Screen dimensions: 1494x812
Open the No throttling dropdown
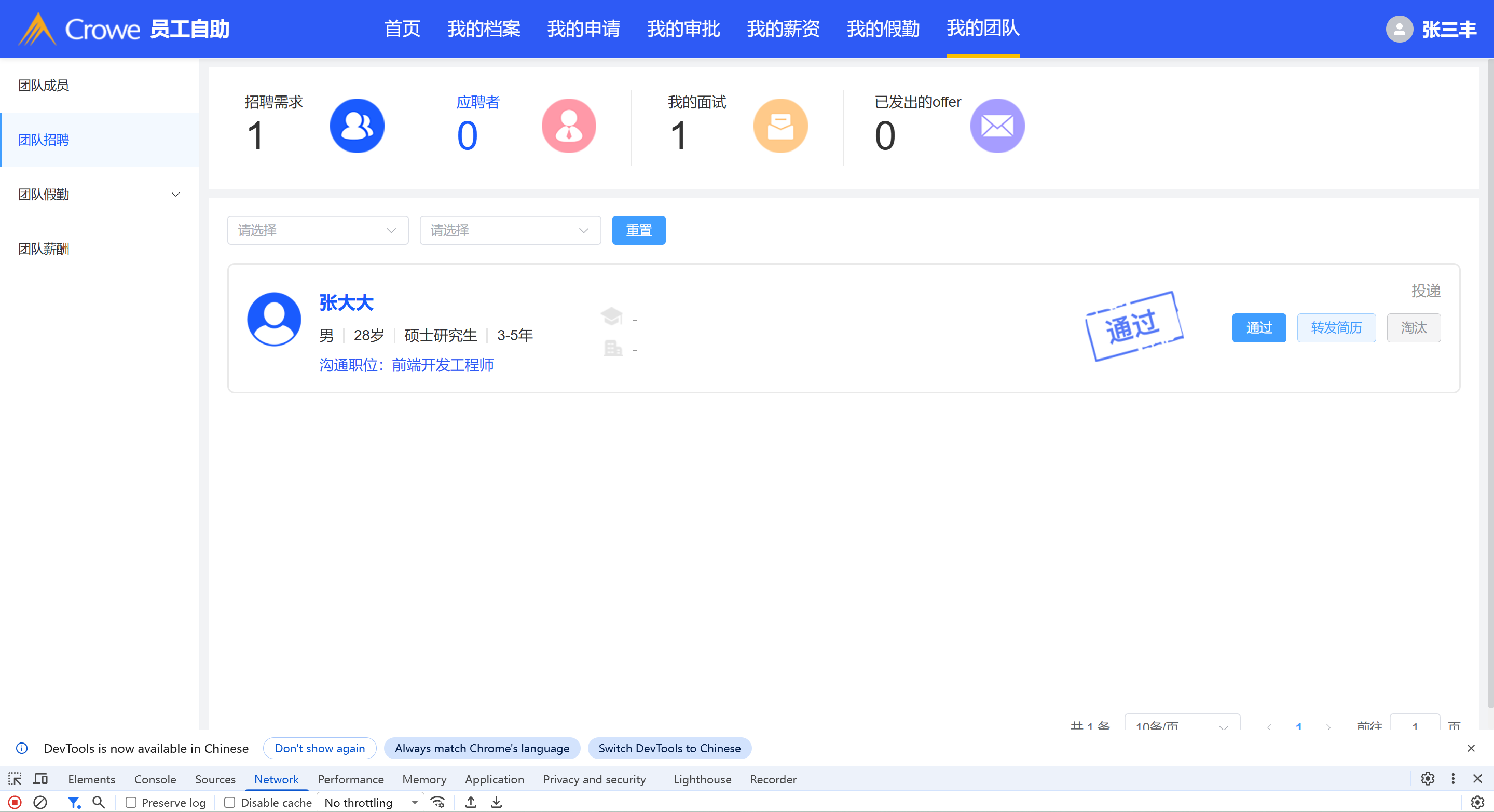[371, 803]
